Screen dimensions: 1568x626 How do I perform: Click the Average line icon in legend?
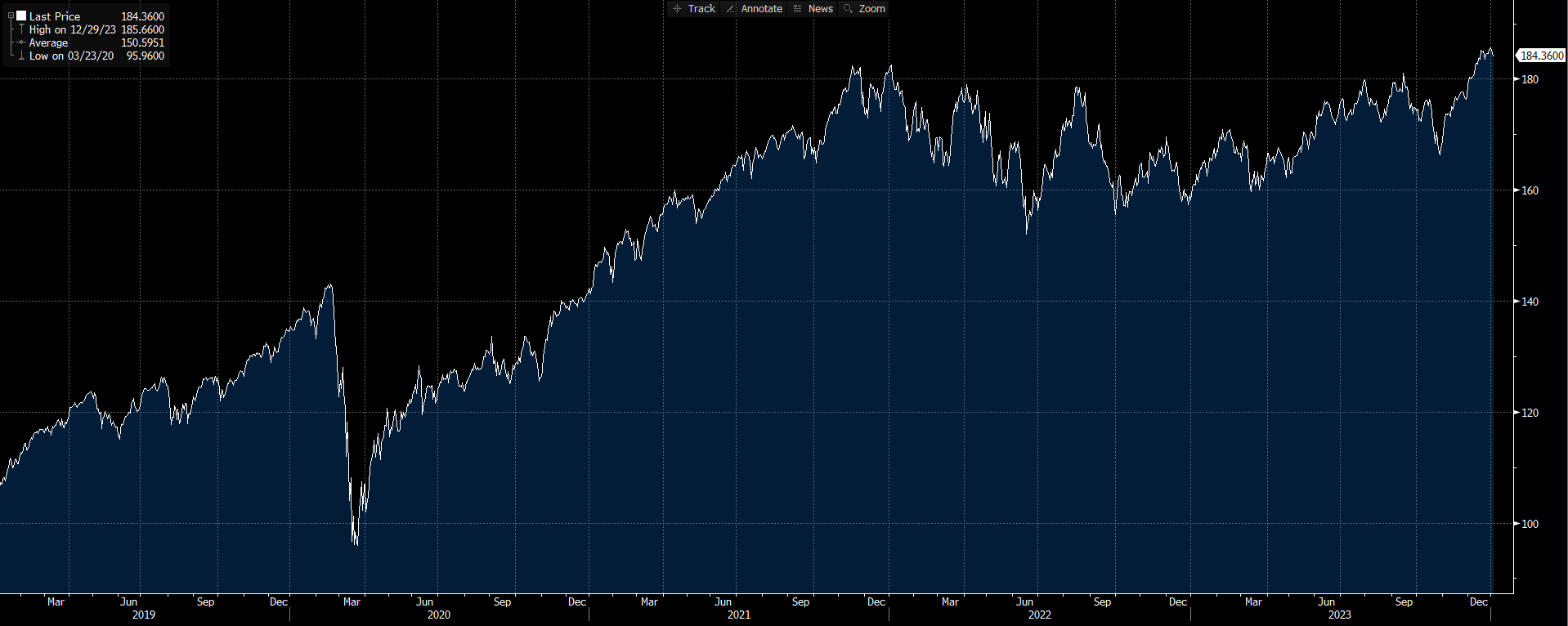(21, 42)
